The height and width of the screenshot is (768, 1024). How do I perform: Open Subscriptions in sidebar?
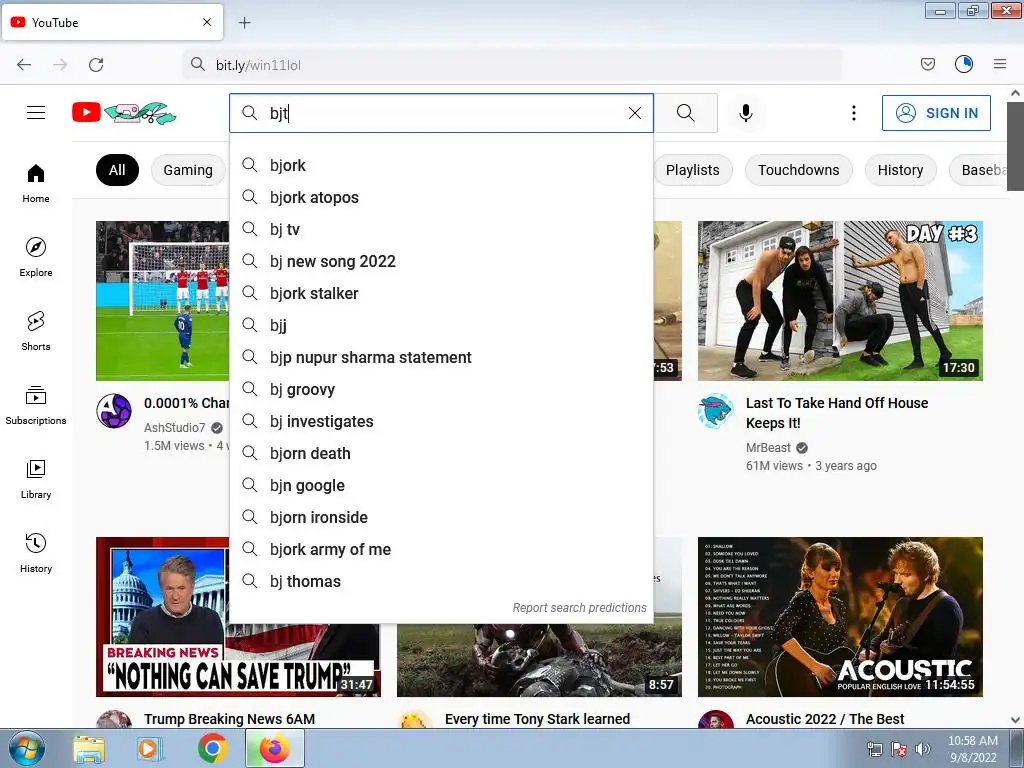click(36, 405)
